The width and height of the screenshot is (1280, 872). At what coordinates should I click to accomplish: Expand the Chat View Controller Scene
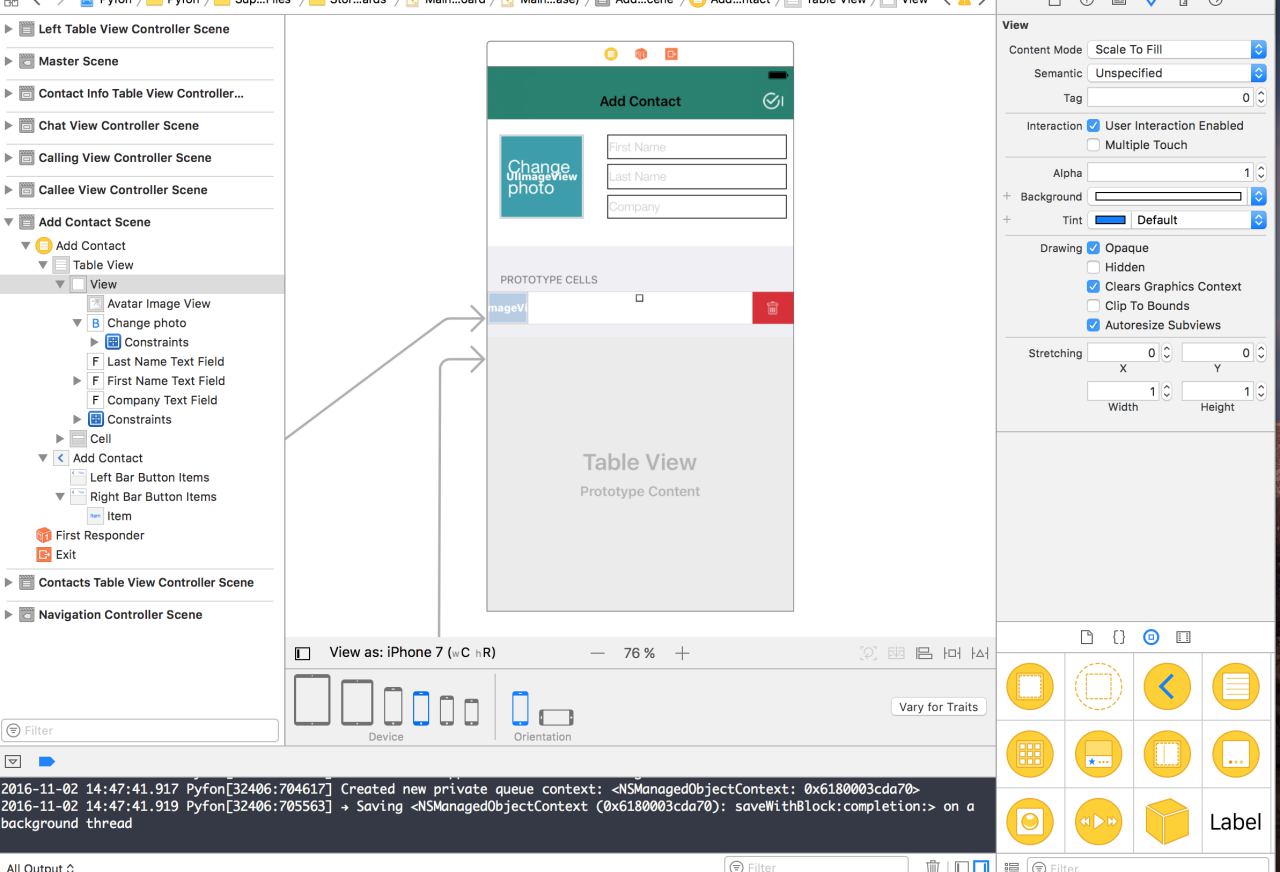tap(11, 125)
